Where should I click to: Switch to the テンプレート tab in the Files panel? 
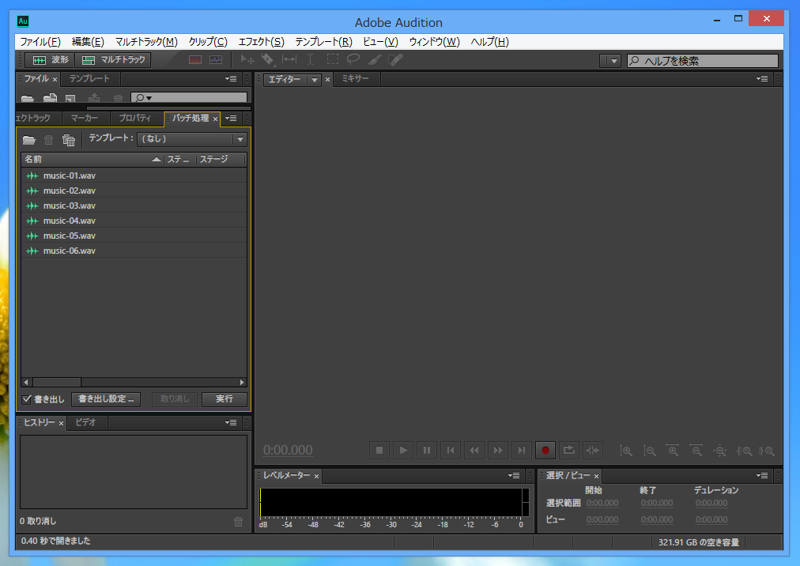coord(90,79)
